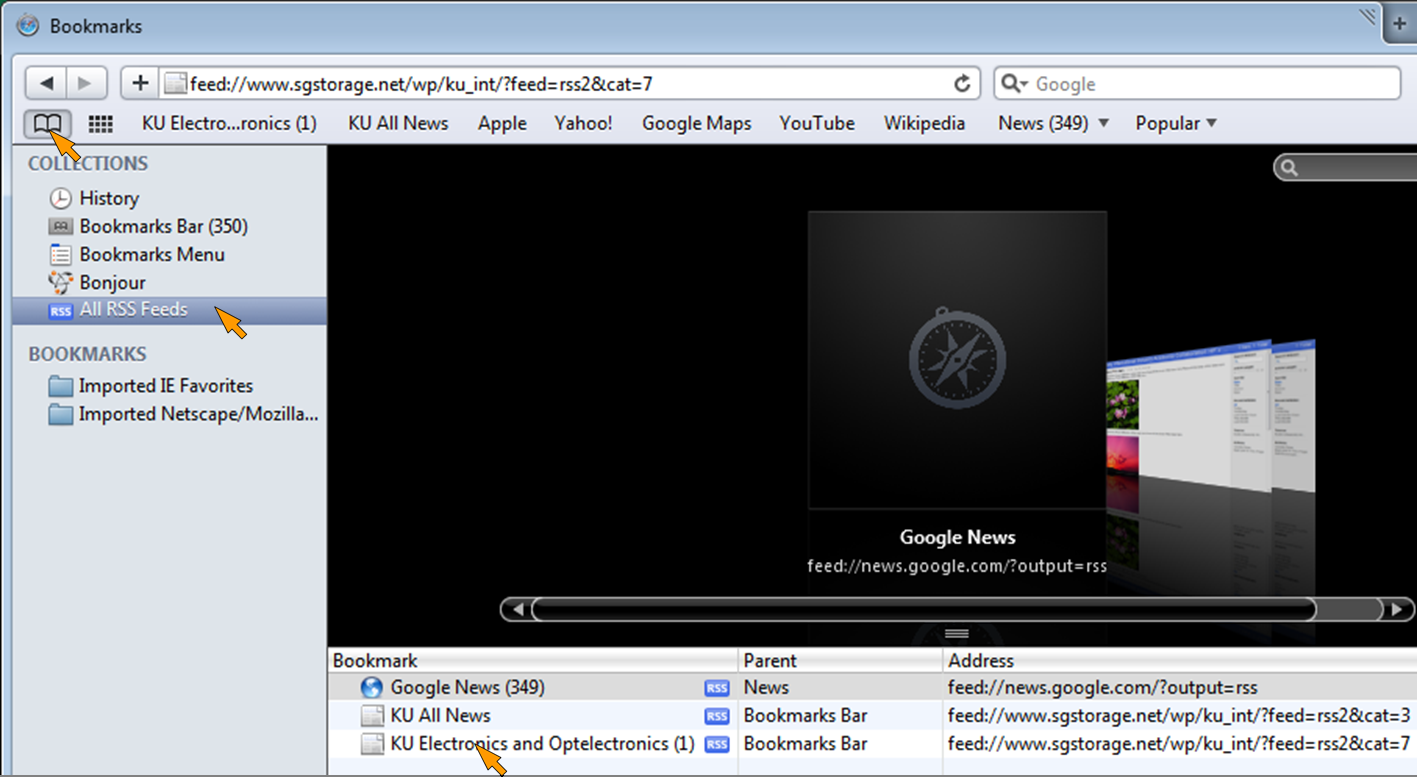Open the Google Maps bookmark
Screen dimensions: 1417x777
pos(696,124)
